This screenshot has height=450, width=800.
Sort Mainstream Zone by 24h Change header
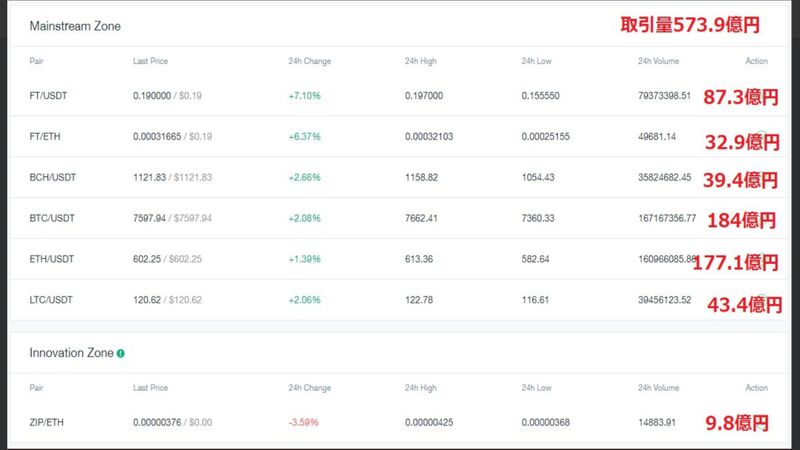click(309, 61)
